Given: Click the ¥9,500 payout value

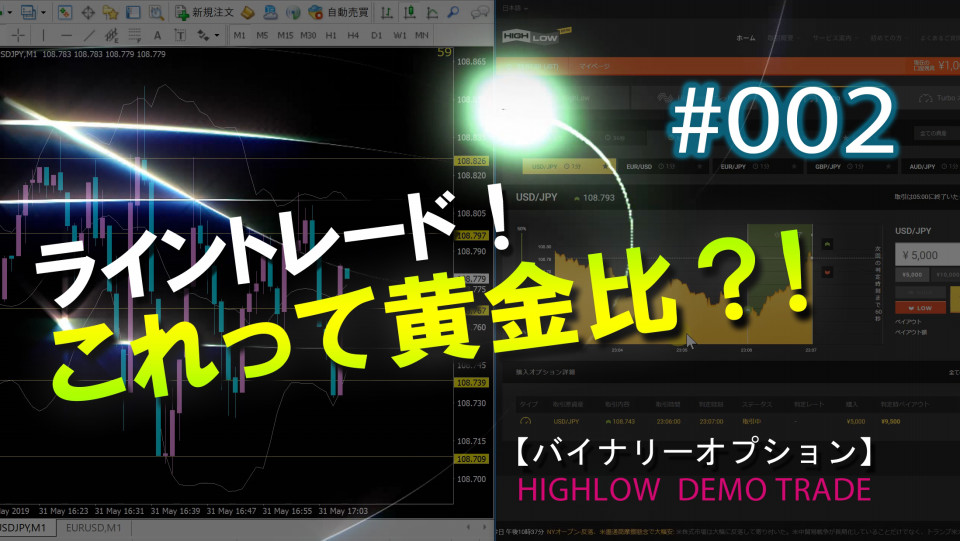Looking at the screenshot, I should point(890,422).
